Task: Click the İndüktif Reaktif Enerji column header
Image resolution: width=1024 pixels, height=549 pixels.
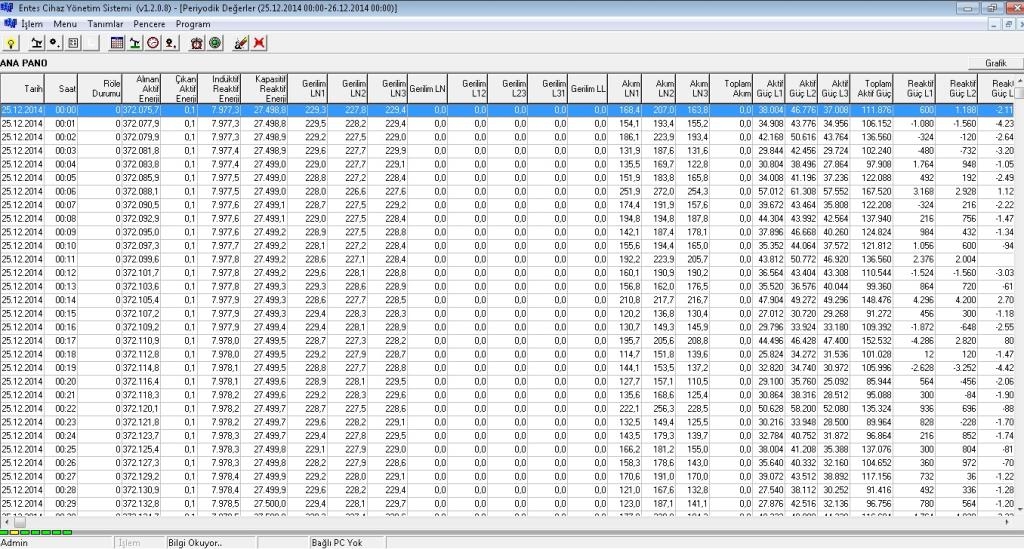Action: [219, 88]
